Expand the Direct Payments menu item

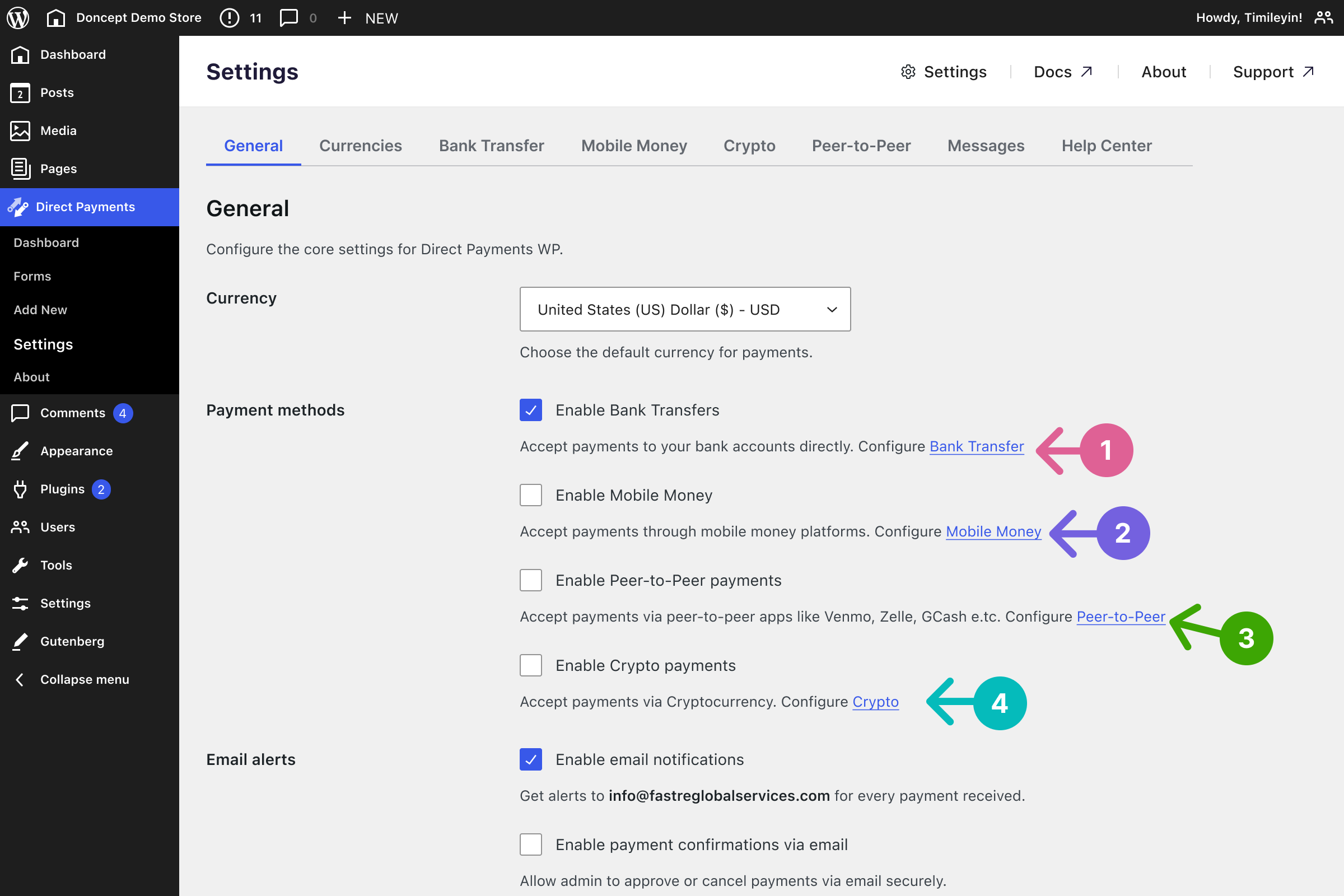coord(85,207)
